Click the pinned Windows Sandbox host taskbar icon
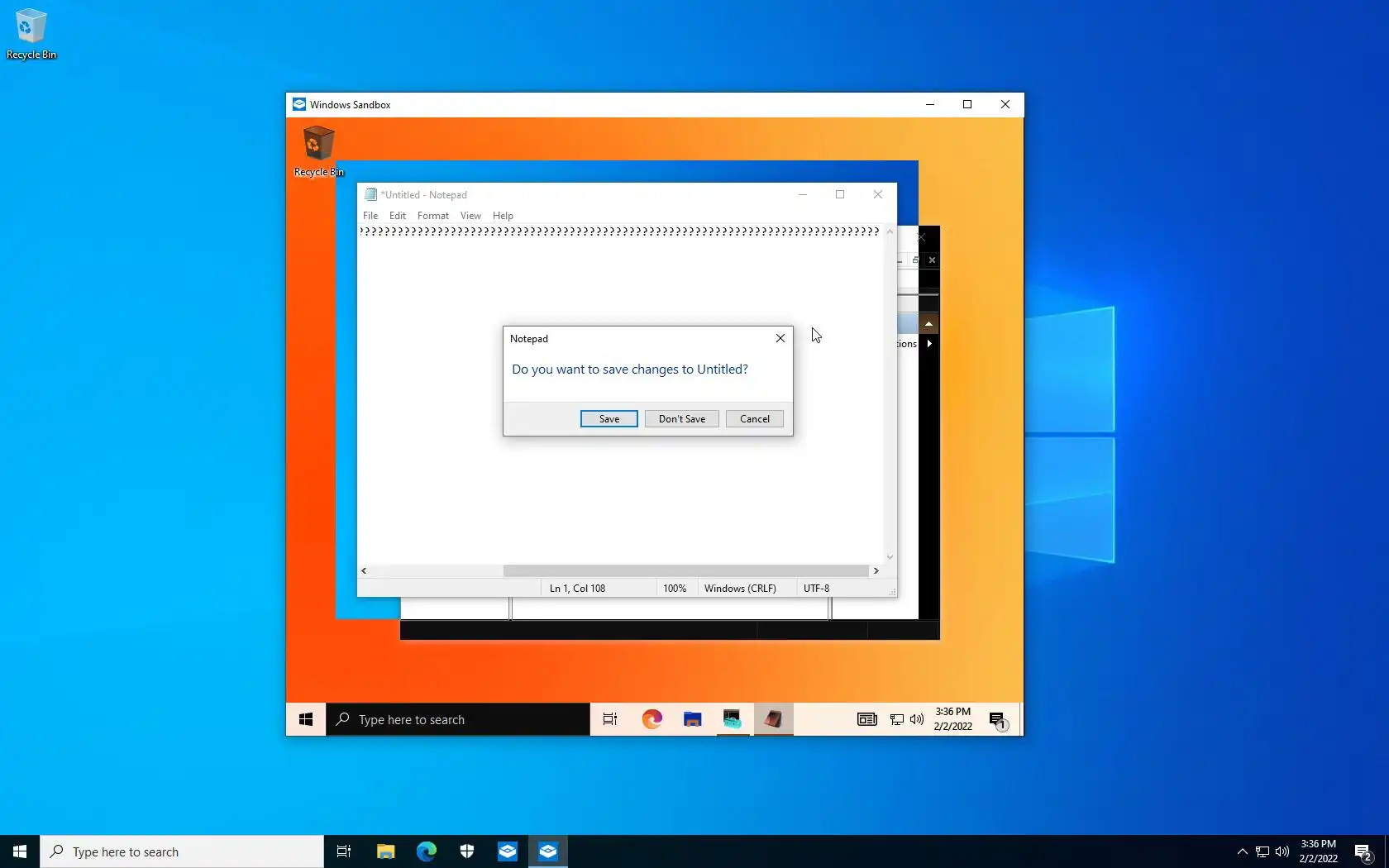The height and width of the screenshot is (868, 1389). point(507,851)
